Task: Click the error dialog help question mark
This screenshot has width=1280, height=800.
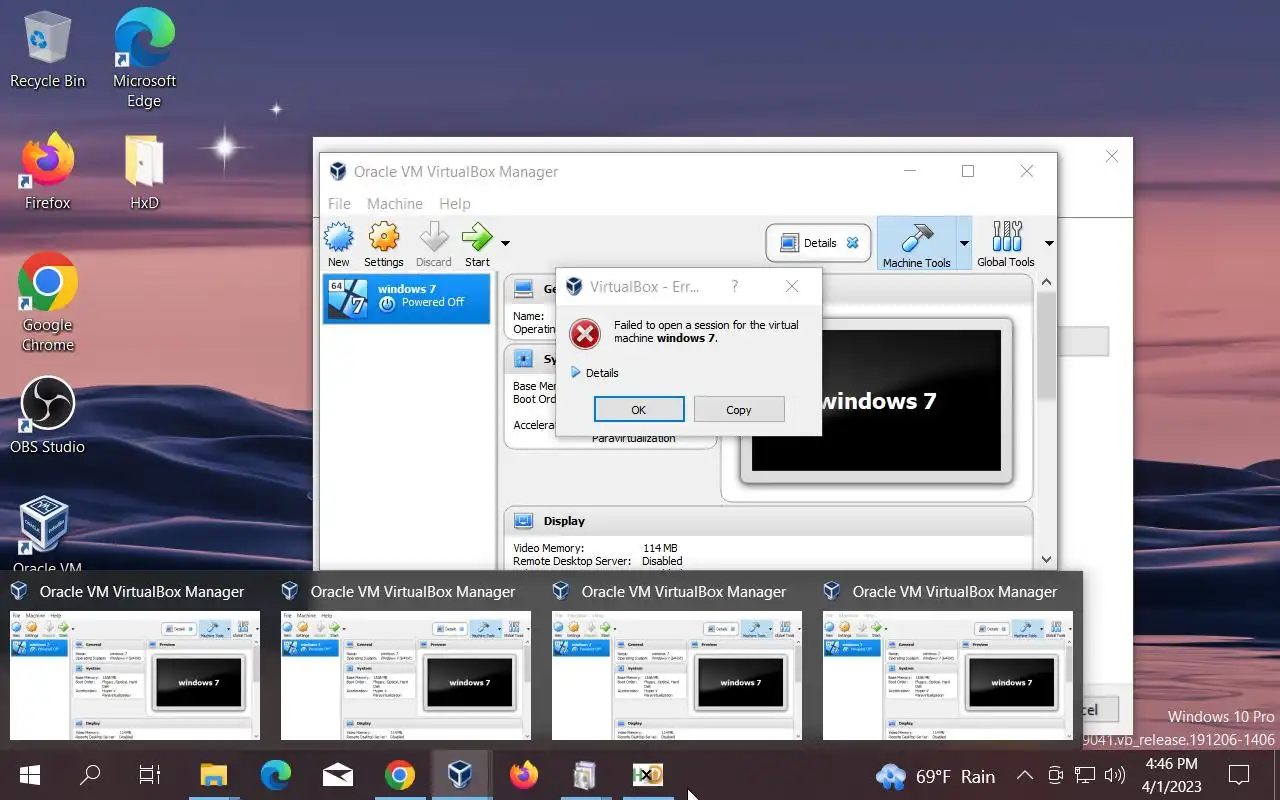Action: 735,286
